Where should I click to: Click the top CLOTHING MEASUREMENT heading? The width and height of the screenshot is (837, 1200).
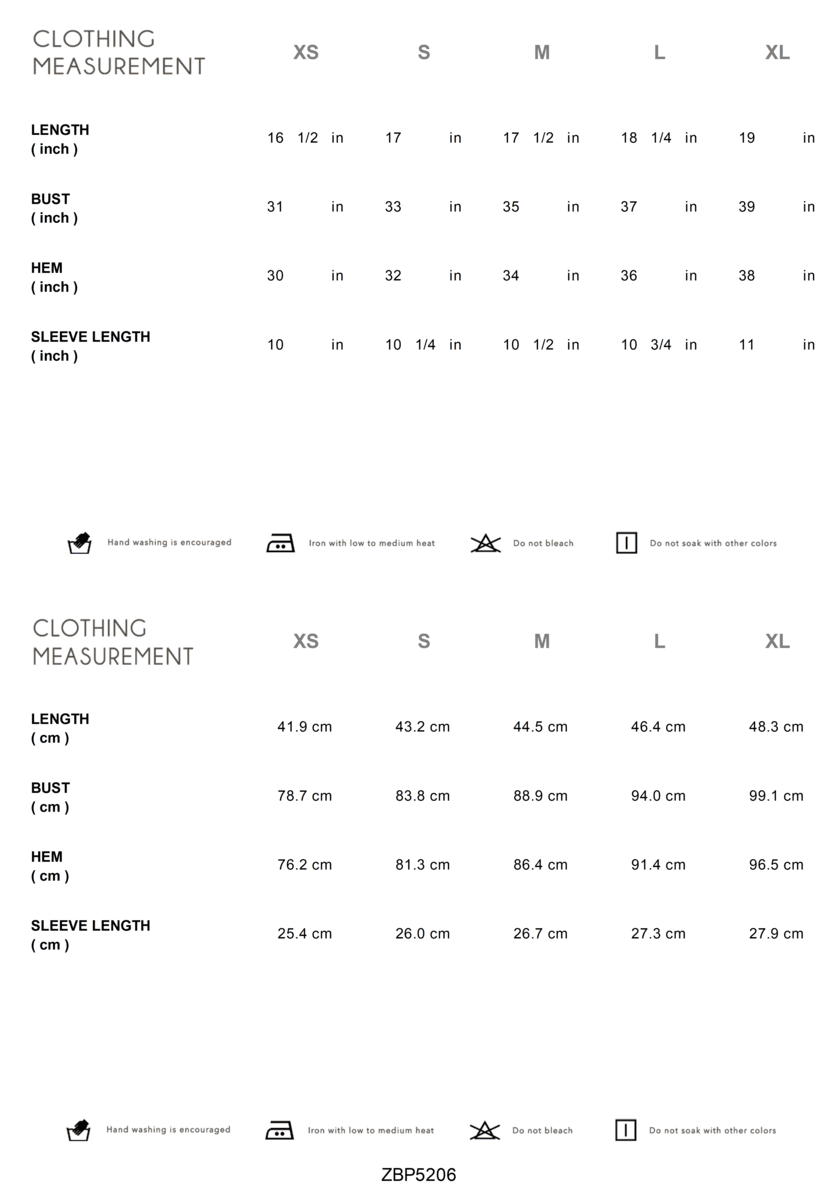(x=118, y=53)
